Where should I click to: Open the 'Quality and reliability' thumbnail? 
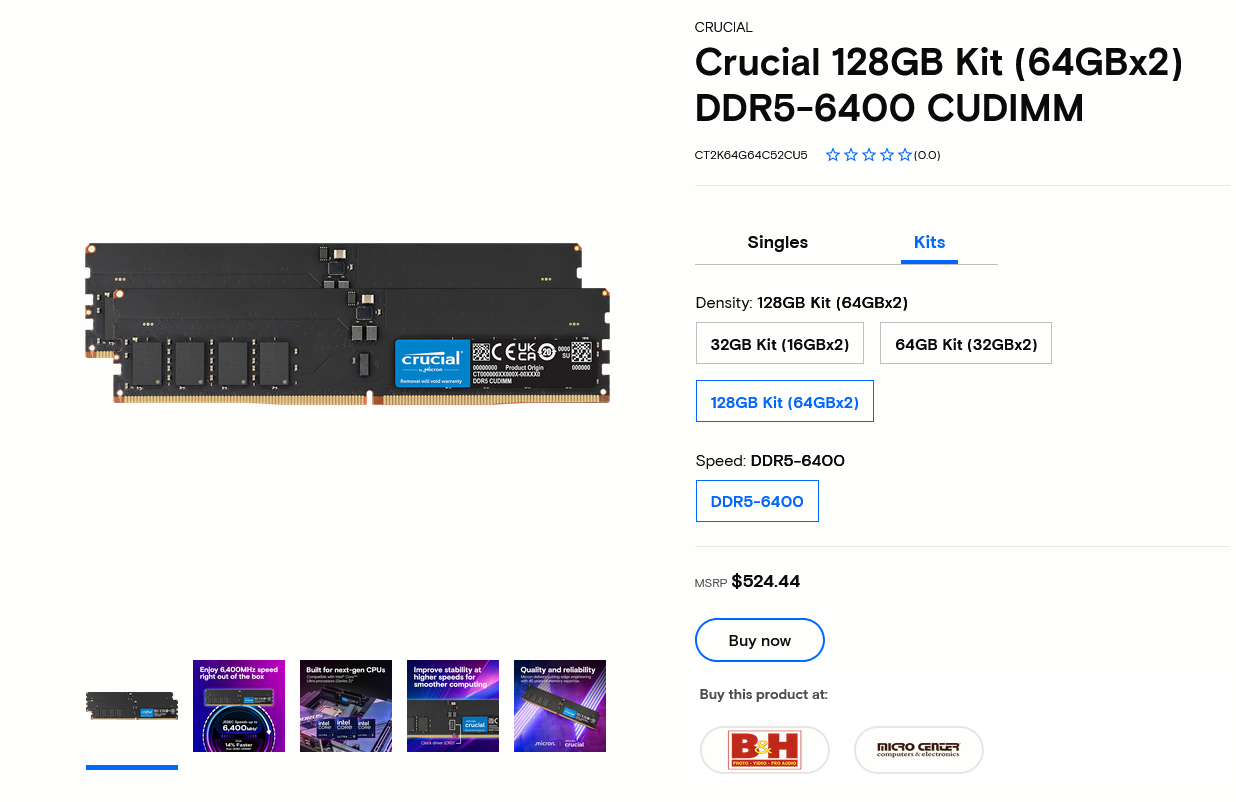pyautogui.click(x=560, y=706)
